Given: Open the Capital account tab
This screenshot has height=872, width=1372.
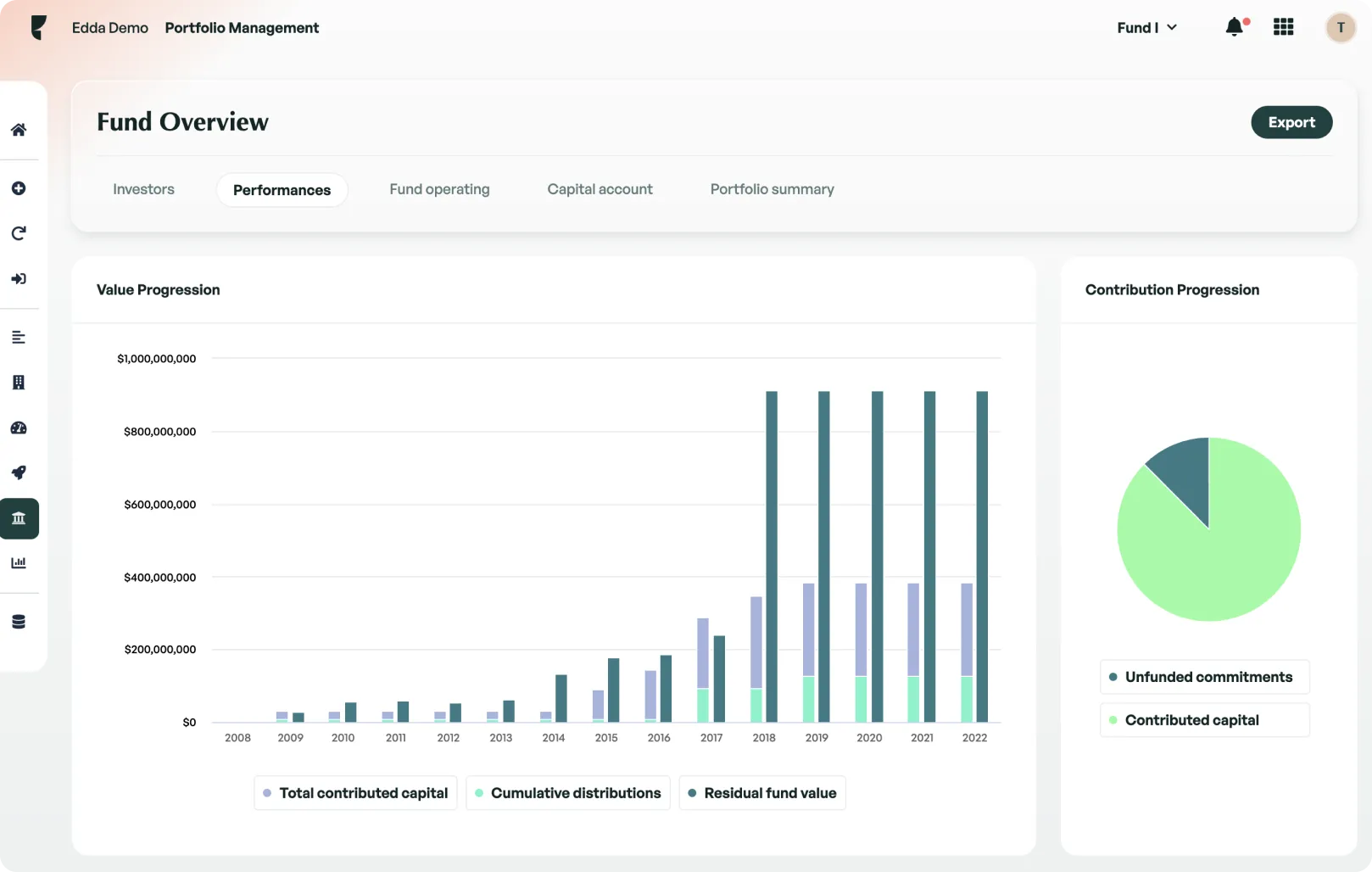Looking at the screenshot, I should [600, 189].
